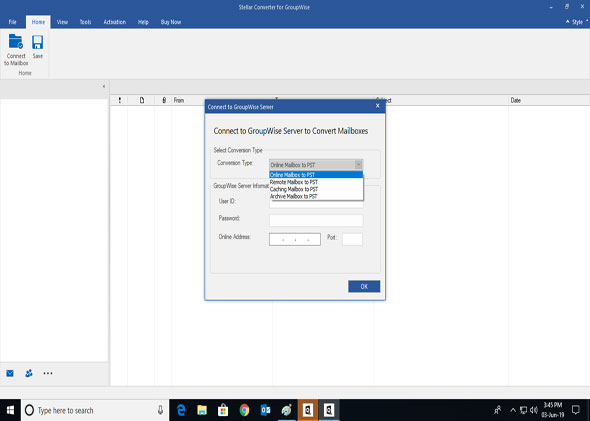Click the attachment column header icon
The height and width of the screenshot is (421, 590).
(164, 100)
